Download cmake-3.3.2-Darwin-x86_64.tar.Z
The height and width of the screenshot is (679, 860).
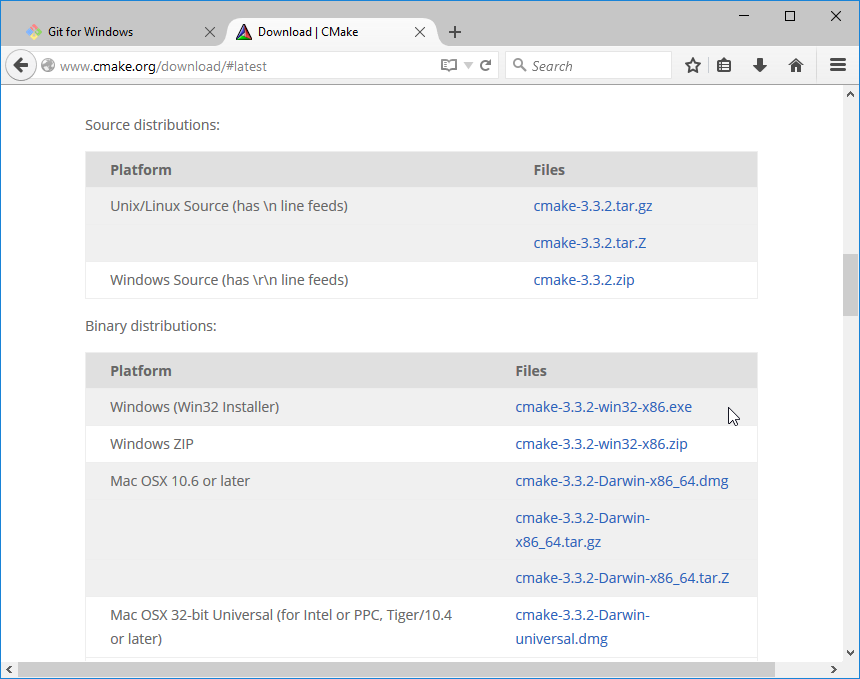tap(622, 578)
